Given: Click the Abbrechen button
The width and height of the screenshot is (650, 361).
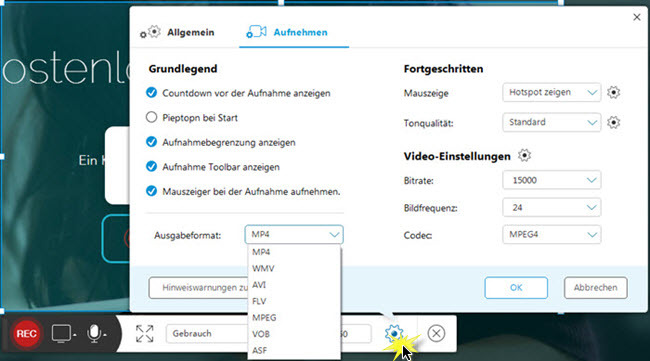Looking at the screenshot, I should [596, 288].
